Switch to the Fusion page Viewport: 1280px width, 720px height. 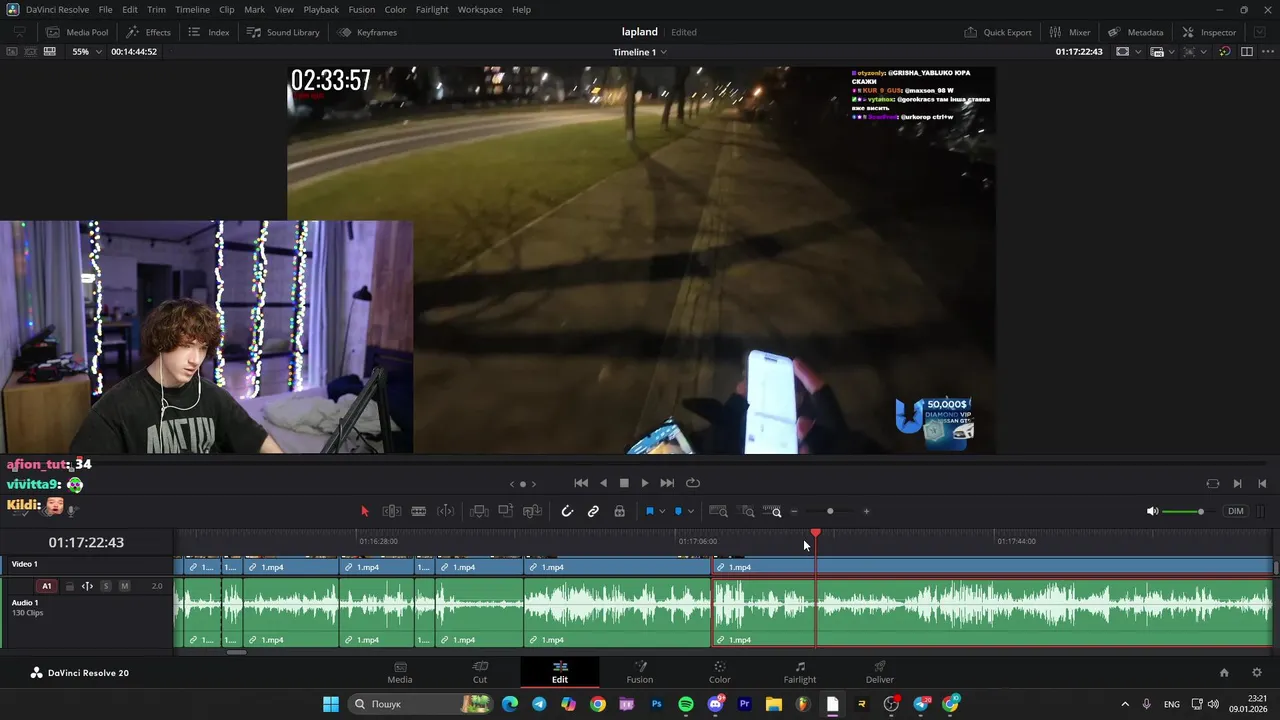click(640, 672)
